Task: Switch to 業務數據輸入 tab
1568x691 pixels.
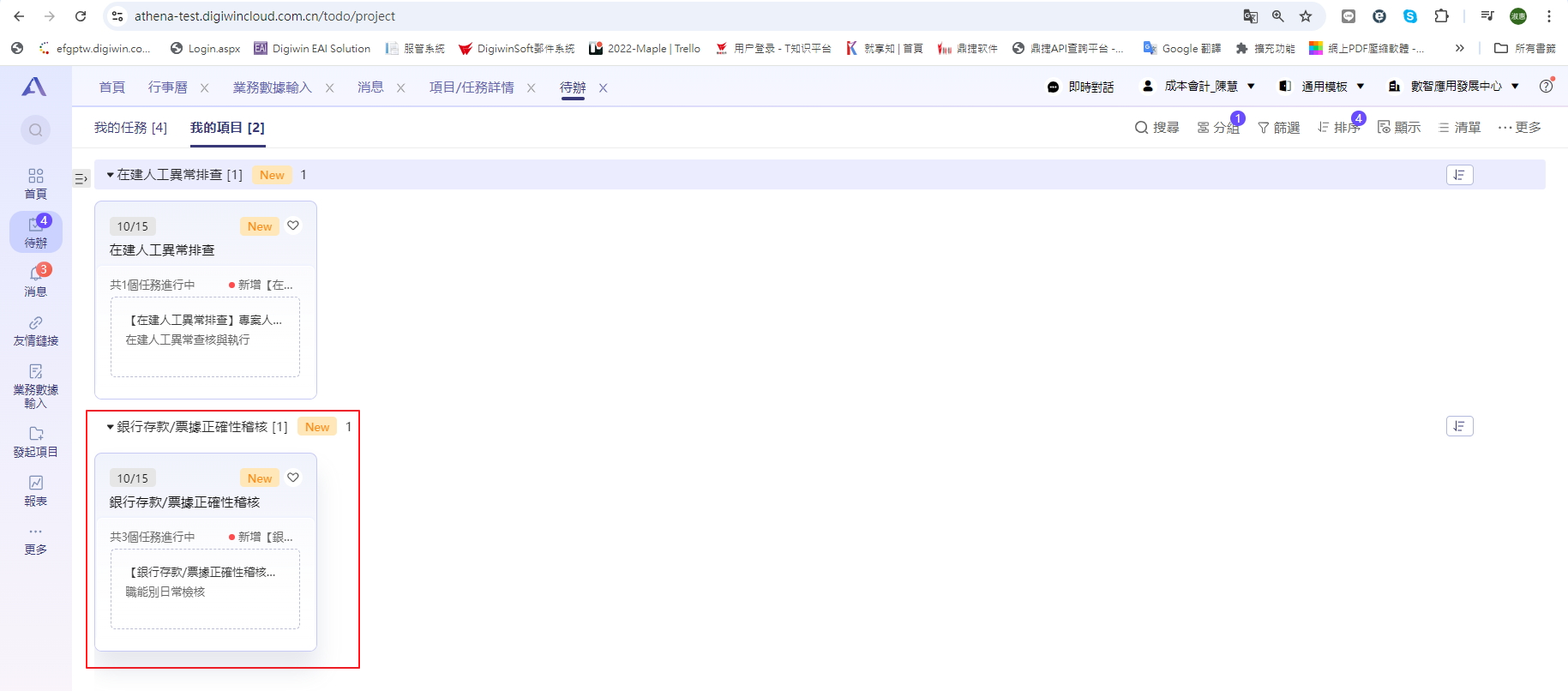Action: coord(272,87)
